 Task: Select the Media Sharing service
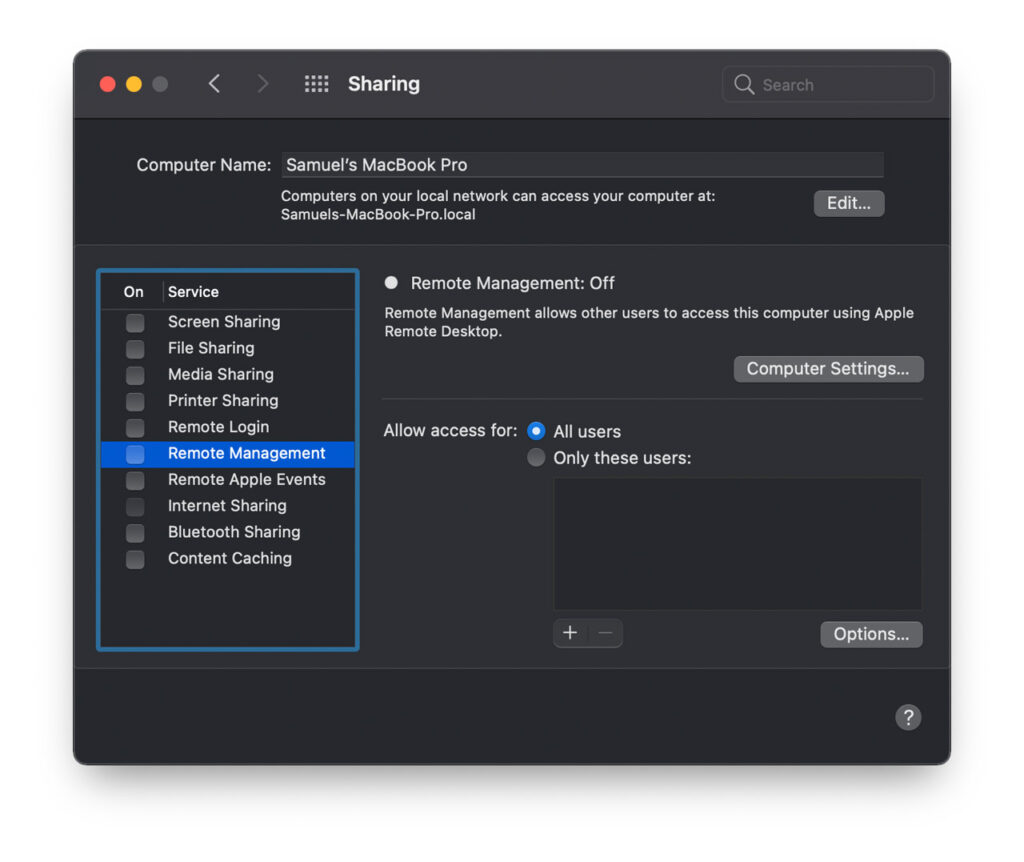click(x=220, y=374)
